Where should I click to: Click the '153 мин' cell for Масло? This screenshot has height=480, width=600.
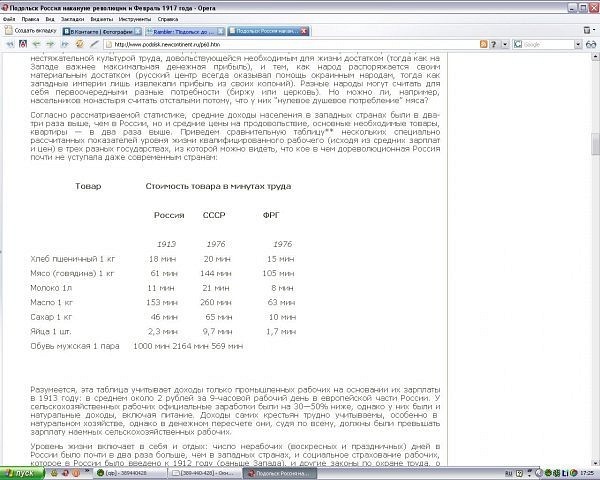(x=162, y=302)
